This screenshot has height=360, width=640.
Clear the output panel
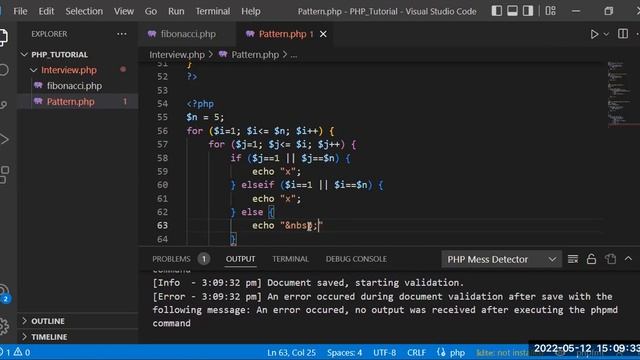(x=573, y=259)
